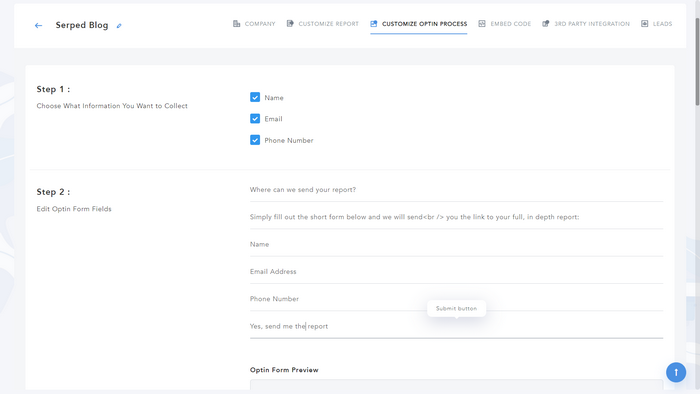The width and height of the screenshot is (700, 394).
Task: Uncheck the Name checkbox
Action: click(255, 97)
